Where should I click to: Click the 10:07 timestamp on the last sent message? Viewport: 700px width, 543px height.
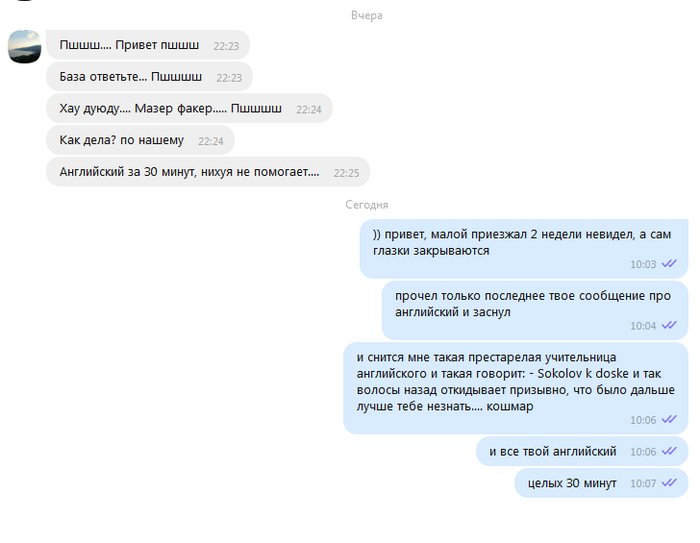click(643, 484)
